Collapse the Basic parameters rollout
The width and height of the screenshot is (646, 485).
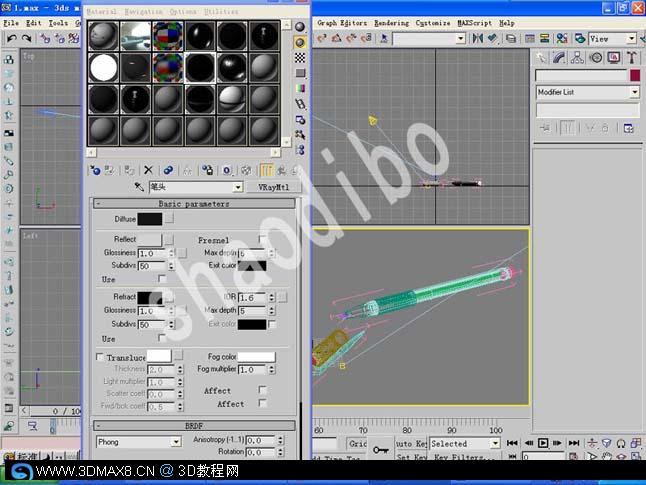tap(194, 204)
